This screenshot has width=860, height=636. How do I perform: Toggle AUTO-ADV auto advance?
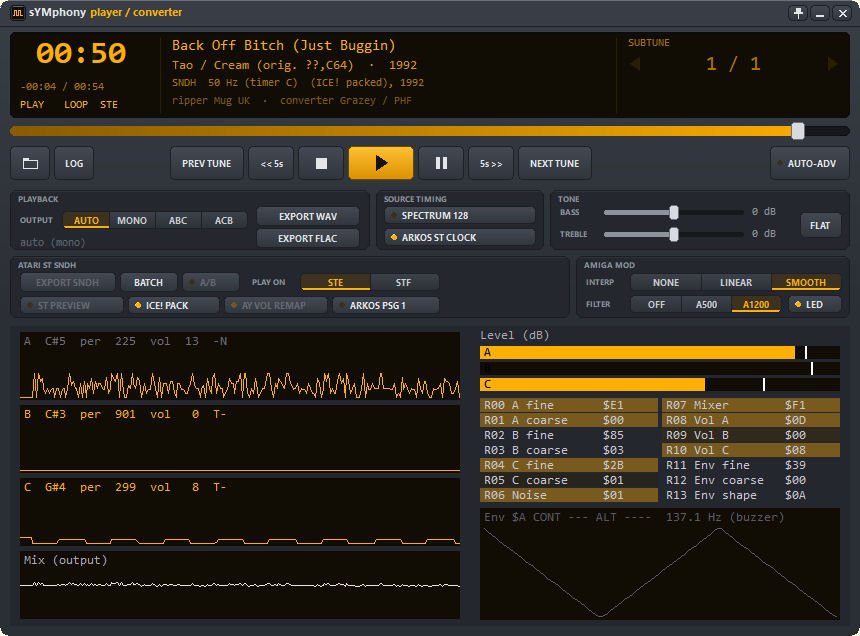[810, 163]
